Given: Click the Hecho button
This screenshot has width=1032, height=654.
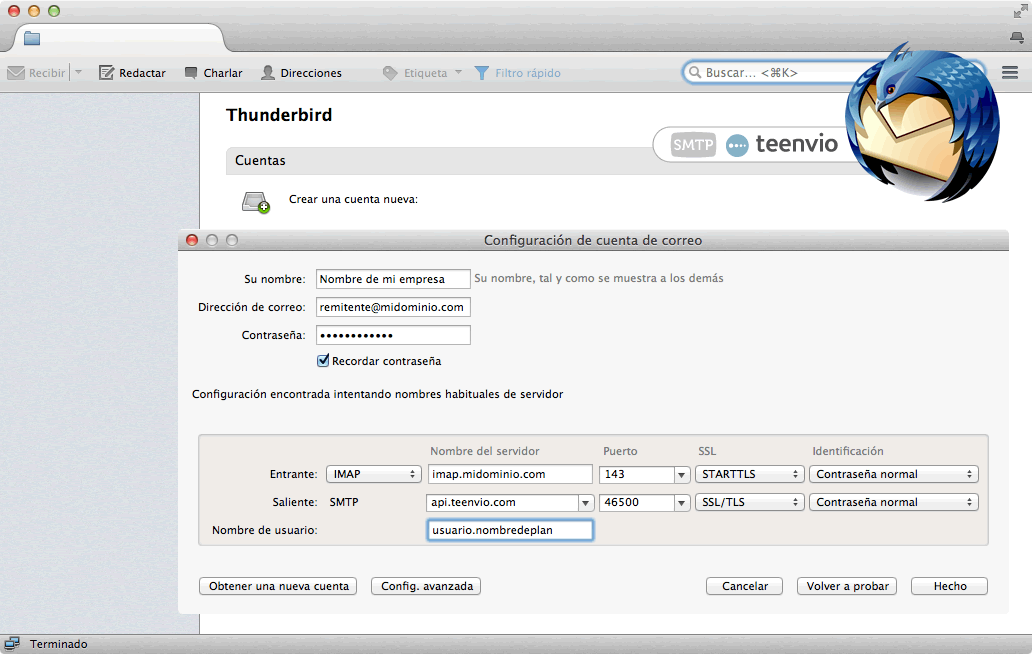Looking at the screenshot, I should 949,586.
